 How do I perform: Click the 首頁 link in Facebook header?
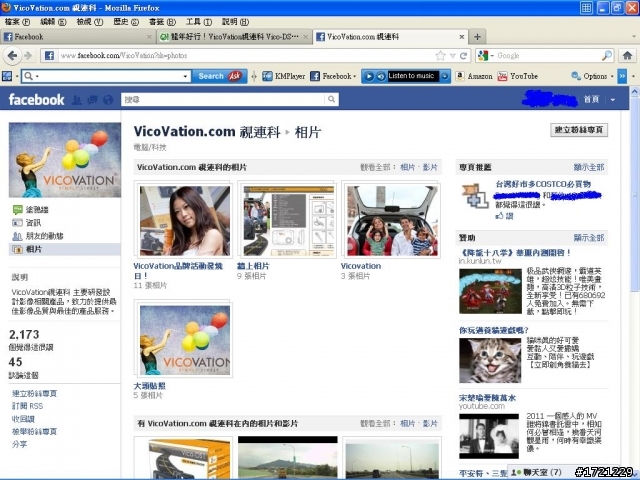(x=591, y=99)
